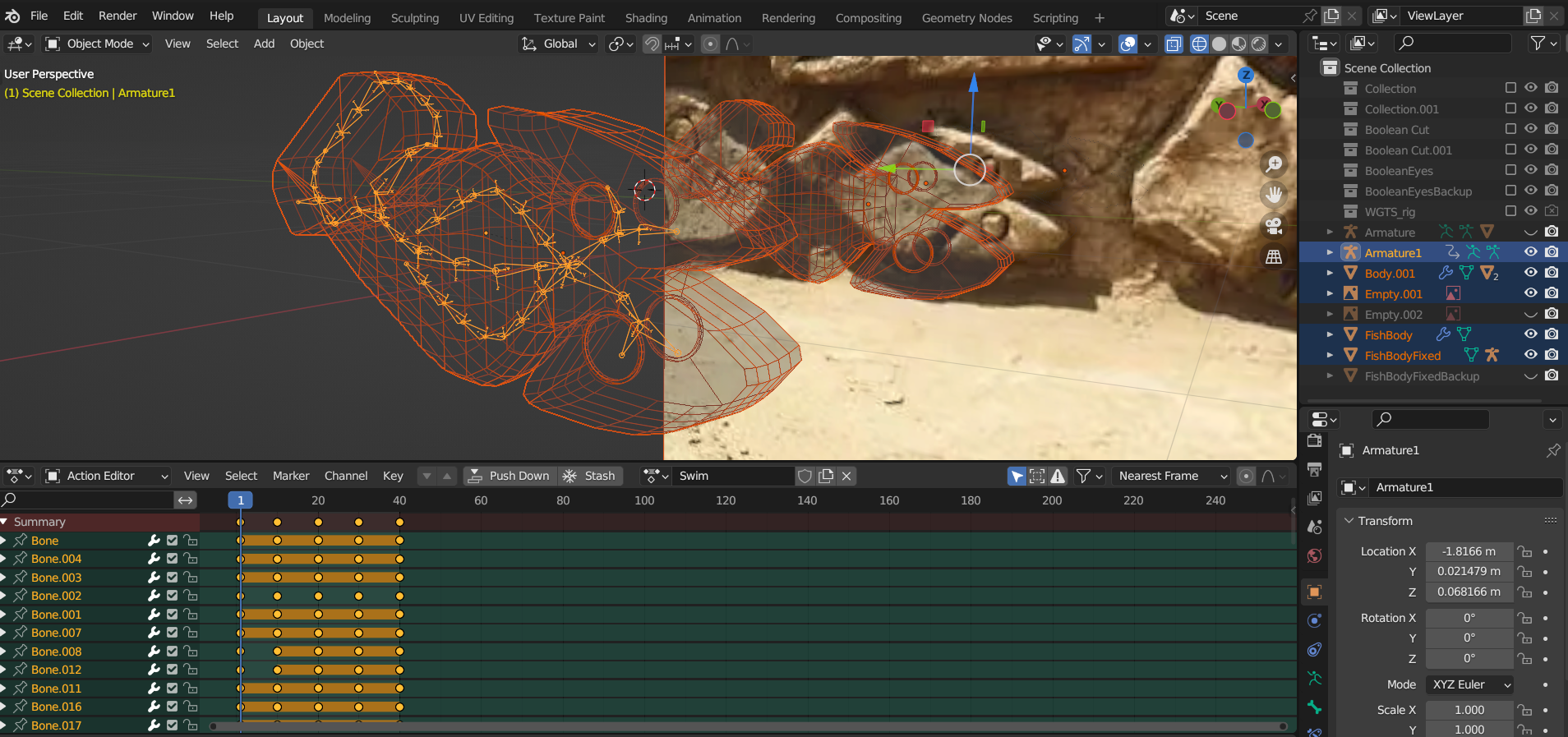The height and width of the screenshot is (737, 1568).
Task: Collapse the Transform panel
Action: (x=1349, y=521)
